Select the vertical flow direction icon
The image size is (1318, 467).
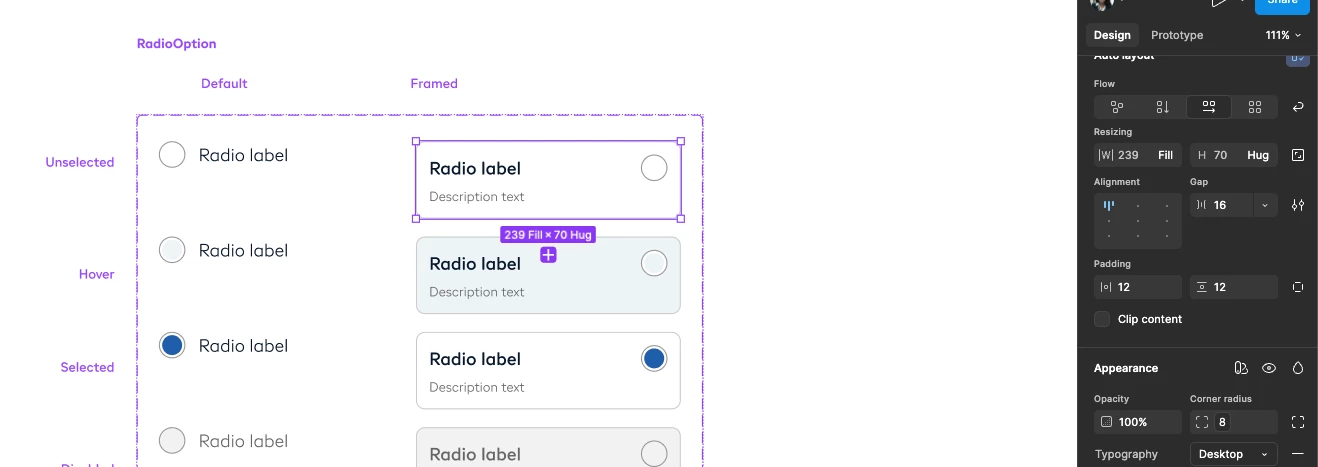pos(1162,107)
